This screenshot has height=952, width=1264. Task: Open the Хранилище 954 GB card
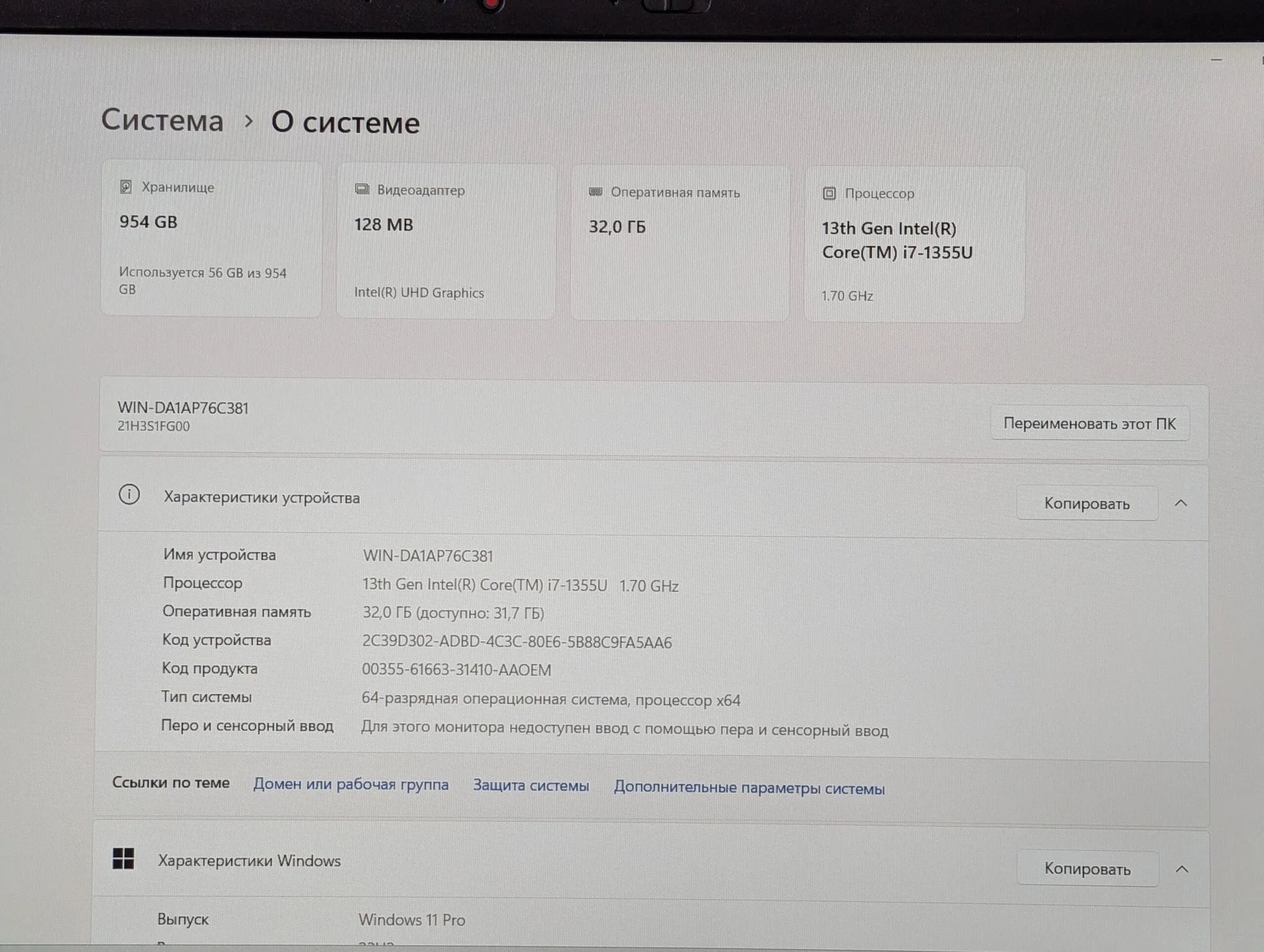211,238
